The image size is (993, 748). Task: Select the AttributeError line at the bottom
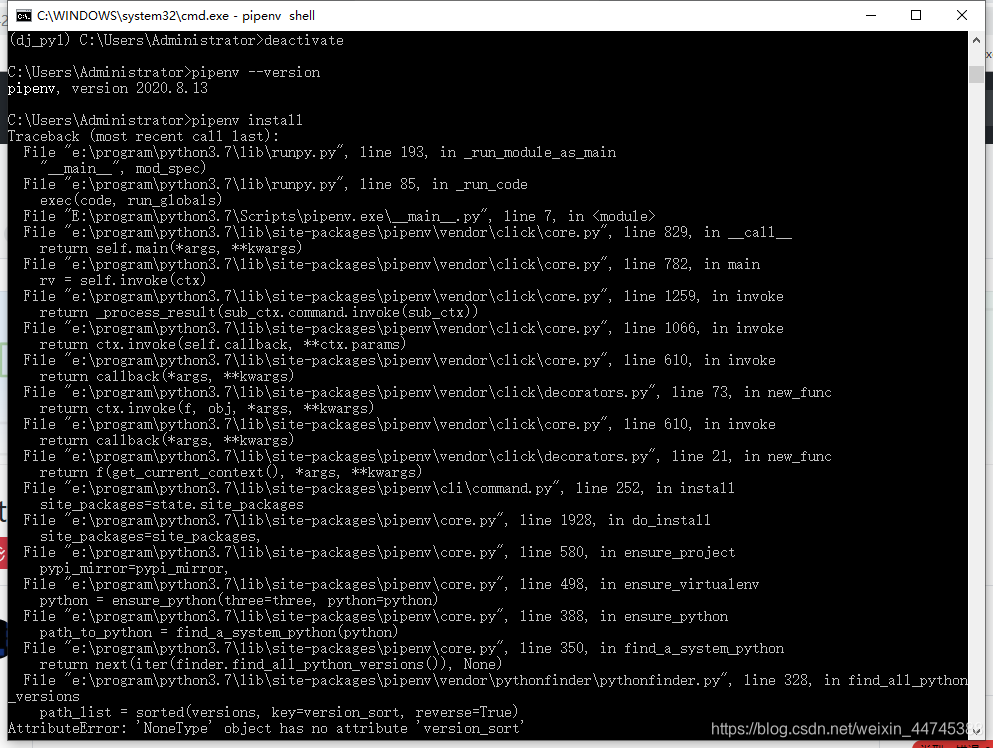[265, 727]
